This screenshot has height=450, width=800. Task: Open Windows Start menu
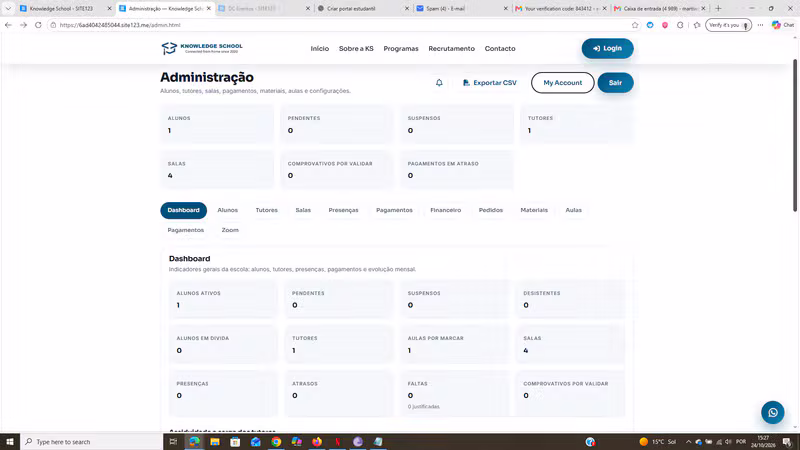click(10, 442)
